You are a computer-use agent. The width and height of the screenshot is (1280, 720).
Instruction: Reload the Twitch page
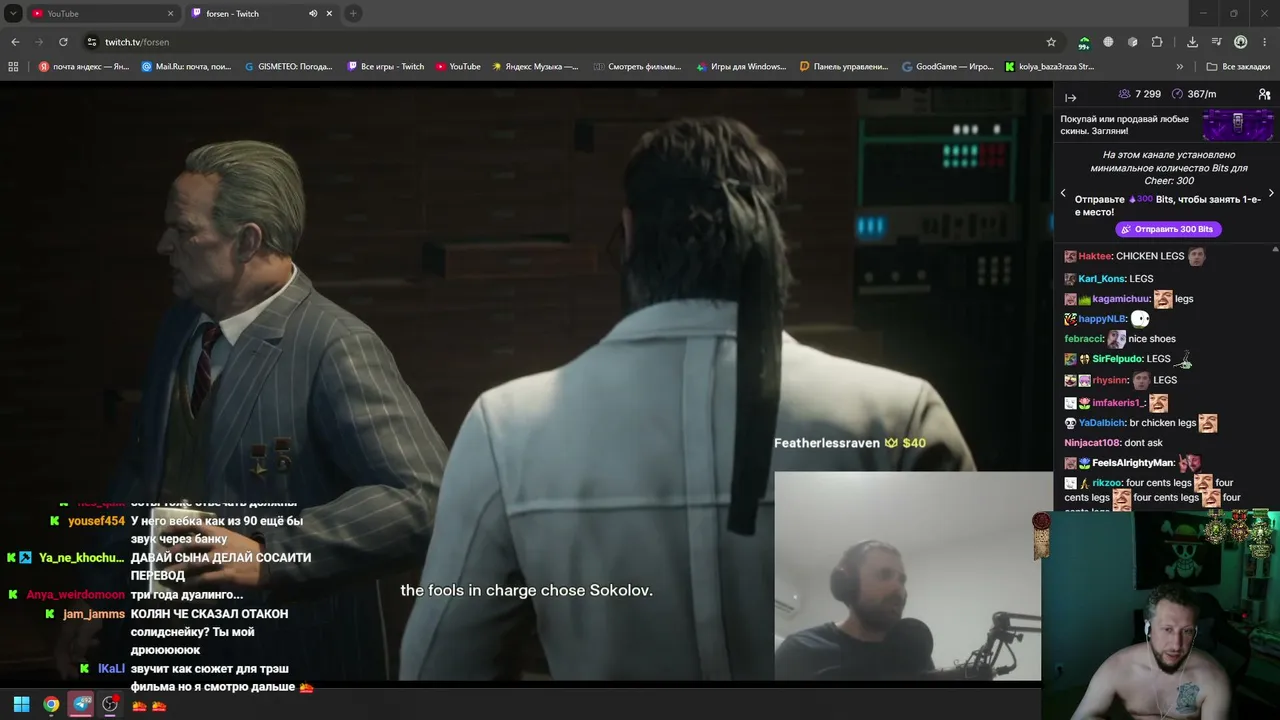[x=63, y=42]
